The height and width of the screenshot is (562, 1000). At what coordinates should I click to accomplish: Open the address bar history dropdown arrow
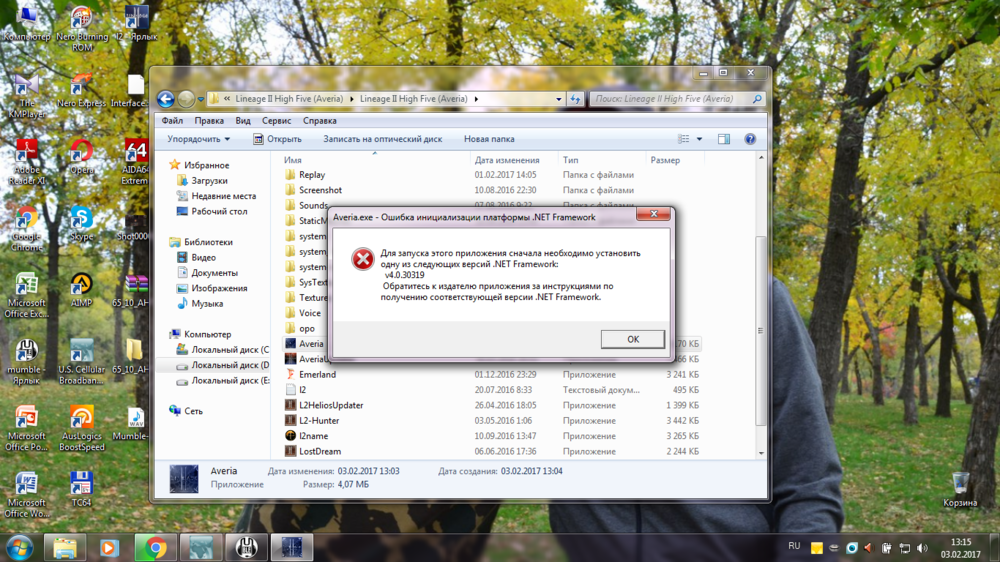(x=559, y=99)
